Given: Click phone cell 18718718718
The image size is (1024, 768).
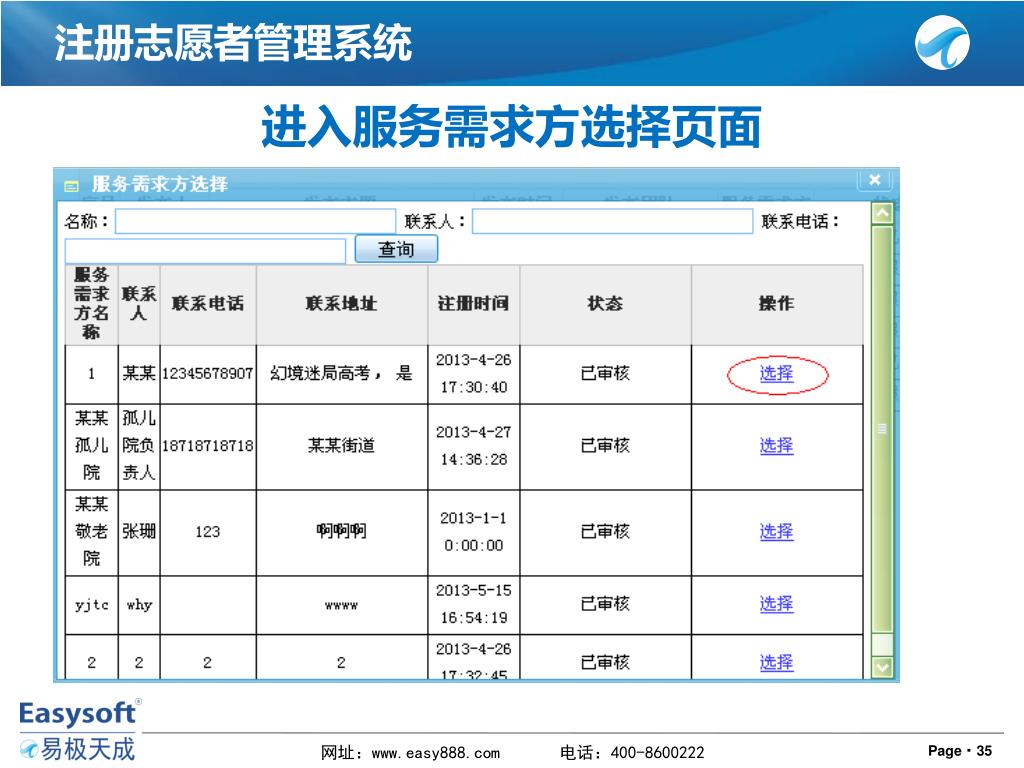Looking at the screenshot, I should pyautogui.click(x=208, y=446).
